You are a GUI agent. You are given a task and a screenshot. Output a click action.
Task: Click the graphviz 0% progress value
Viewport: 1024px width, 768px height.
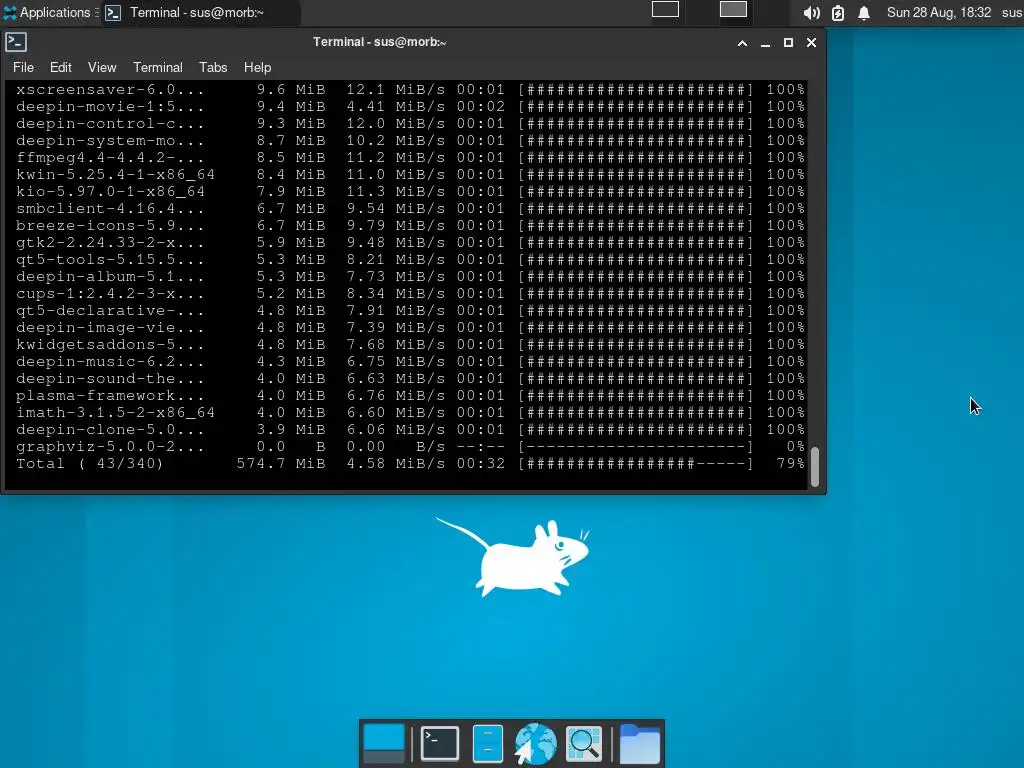click(795, 447)
